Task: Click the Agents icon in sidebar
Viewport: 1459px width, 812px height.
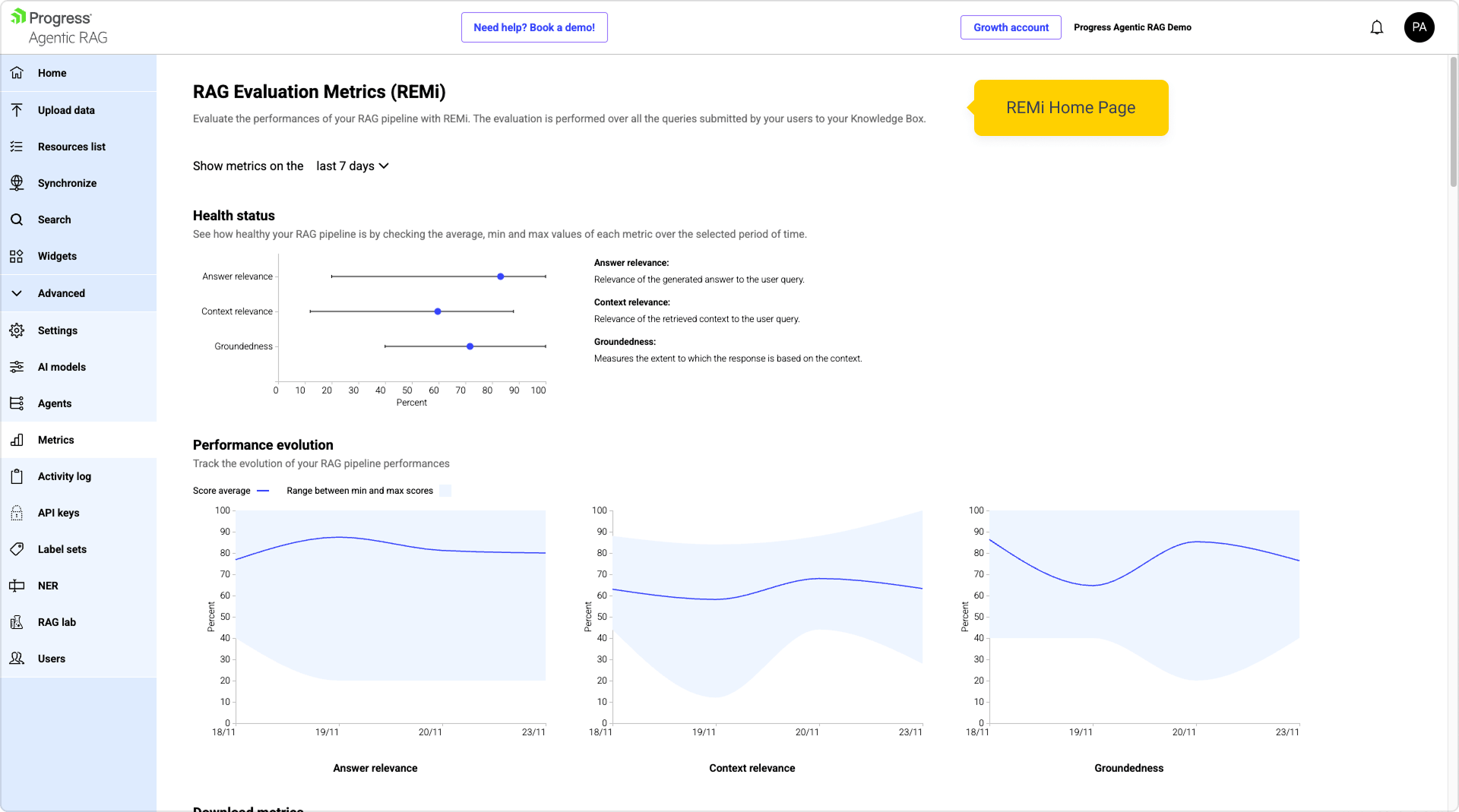Action: [x=17, y=403]
